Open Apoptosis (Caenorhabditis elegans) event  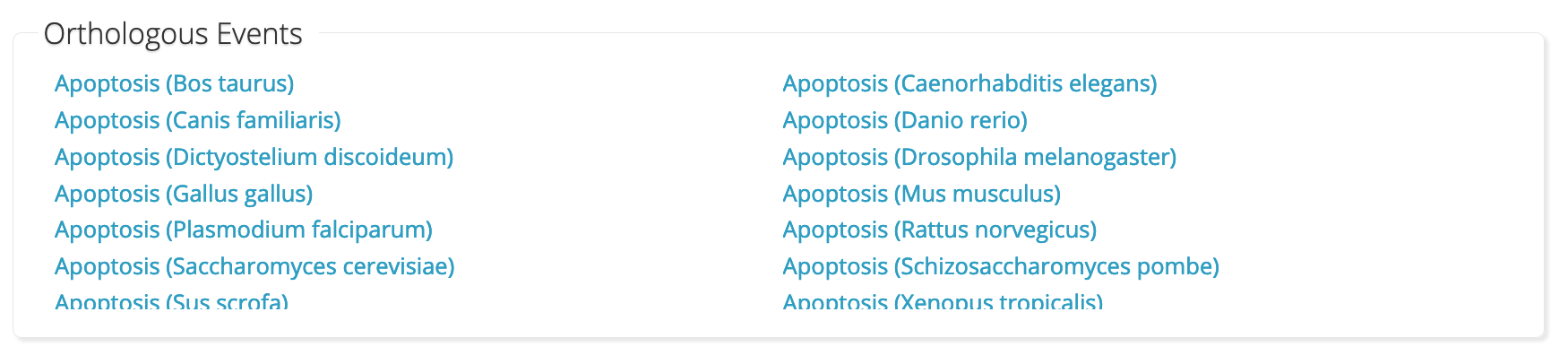click(969, 83)
